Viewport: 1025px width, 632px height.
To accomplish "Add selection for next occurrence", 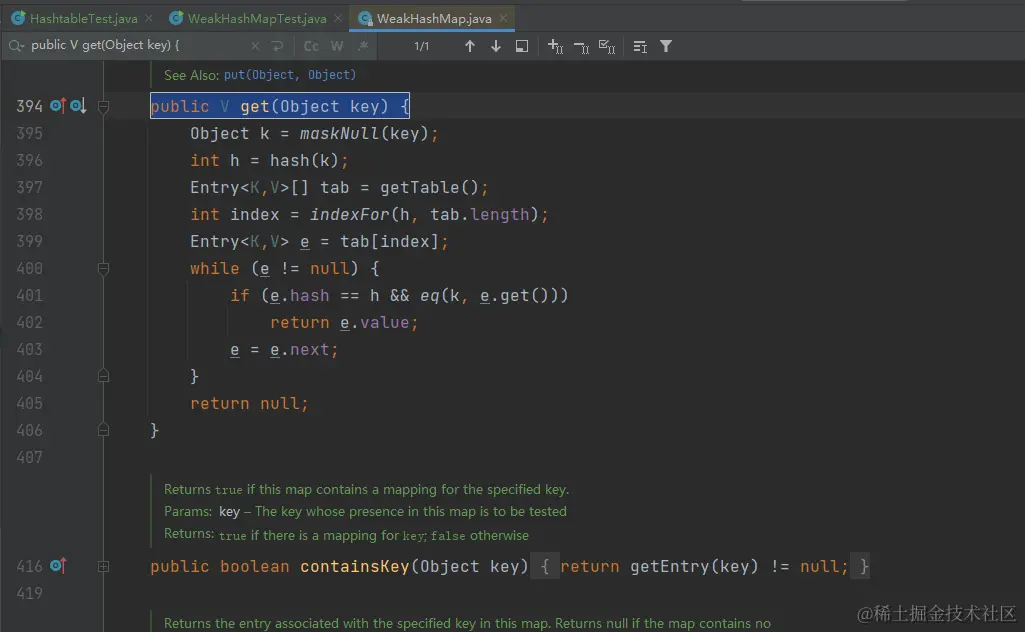I will (x=555, y=46).
